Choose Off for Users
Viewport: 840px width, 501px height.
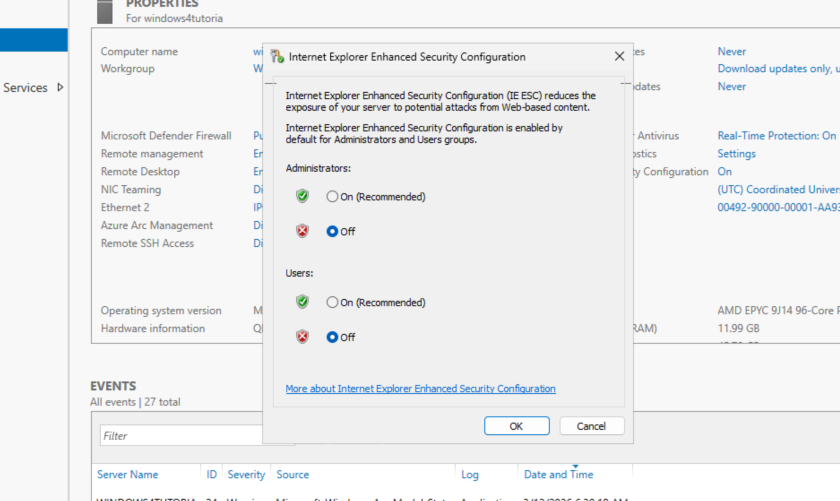pyautogui.click(x=333, y=338)
